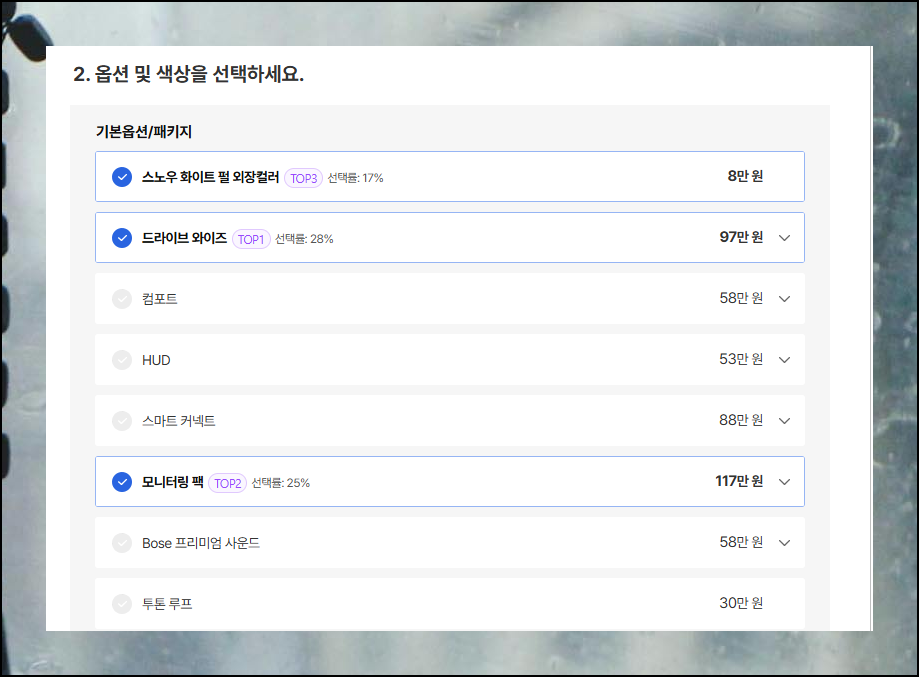The image size is (919, 677).
Task: Uncheck 드라이브 와이즈 option
Action: 122,238
